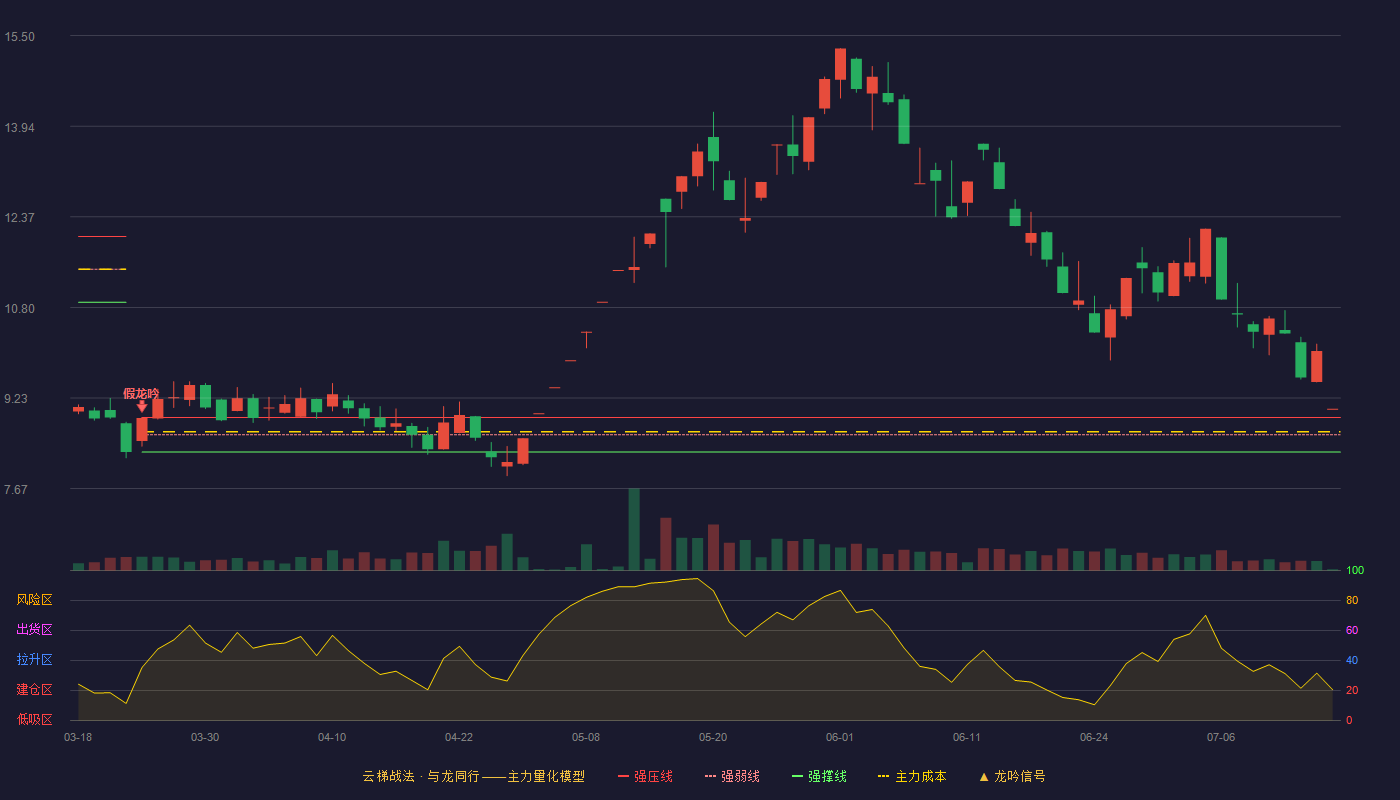Select the 拉升区 zone label

click(34, 660)
